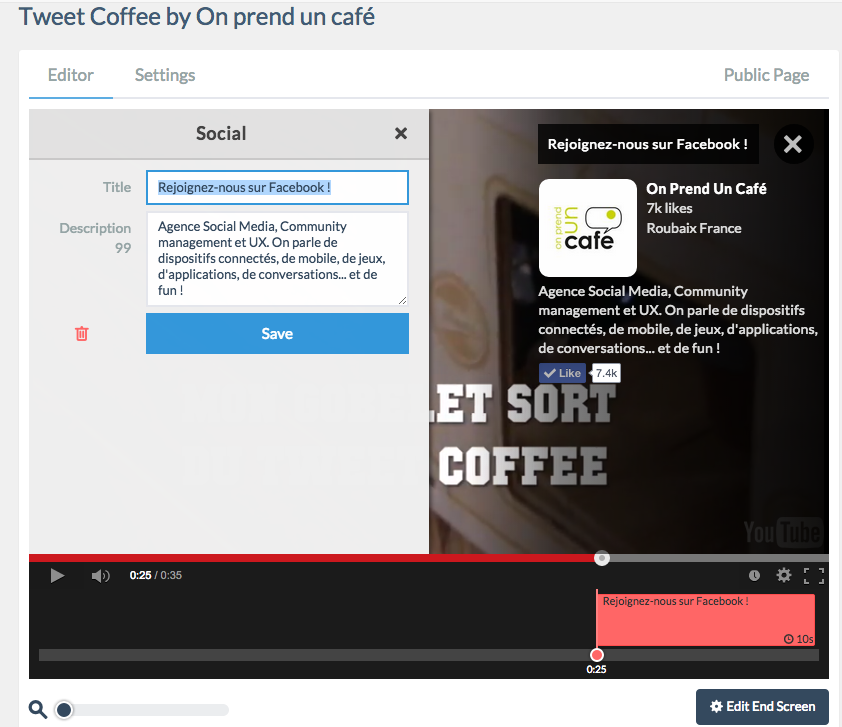Screen dimensions: 842x727
Task: Select the red Rejoignez-nous timeline block
Action: point(705,620)
